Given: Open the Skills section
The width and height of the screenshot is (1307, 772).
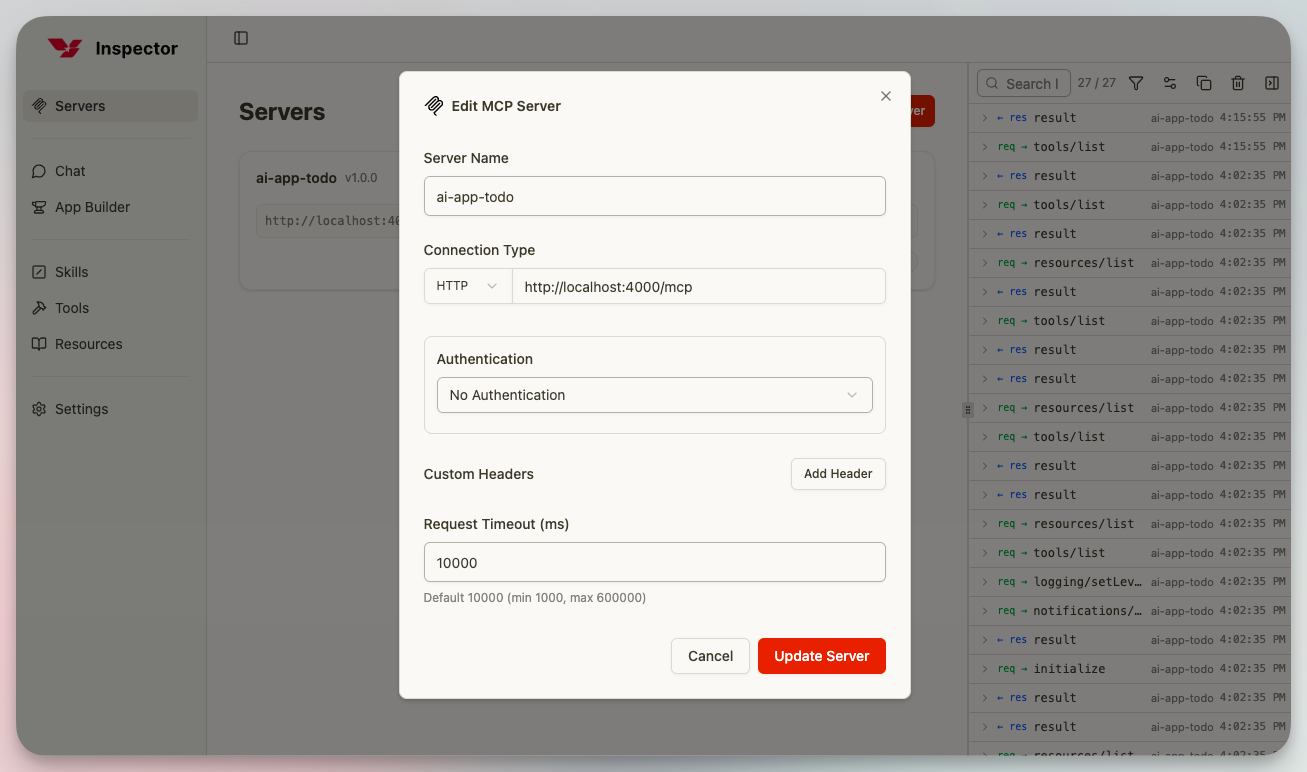Looking at the screenshot, I should click(x=110, y=272).
